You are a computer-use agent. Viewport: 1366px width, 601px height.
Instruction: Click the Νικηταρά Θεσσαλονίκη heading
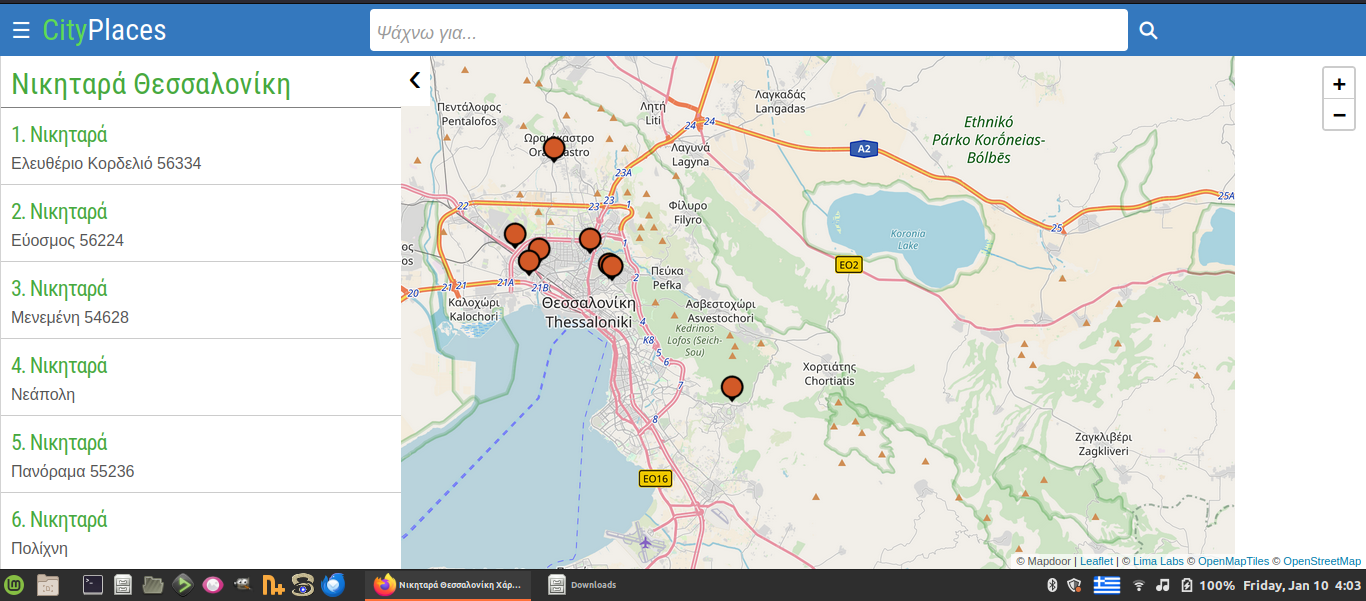tap(151, 84)
